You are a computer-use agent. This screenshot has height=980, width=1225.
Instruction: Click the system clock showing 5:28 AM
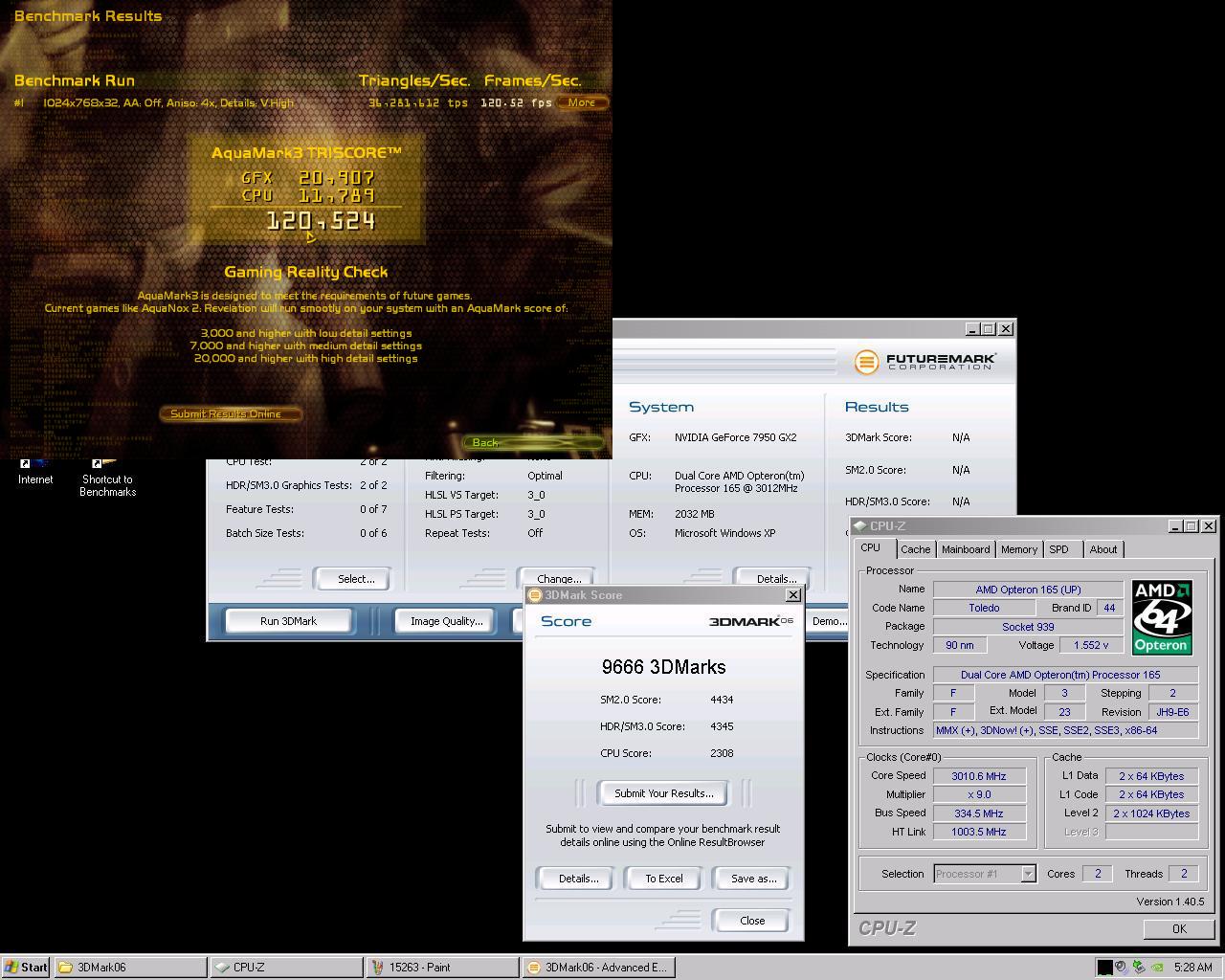1193,968
